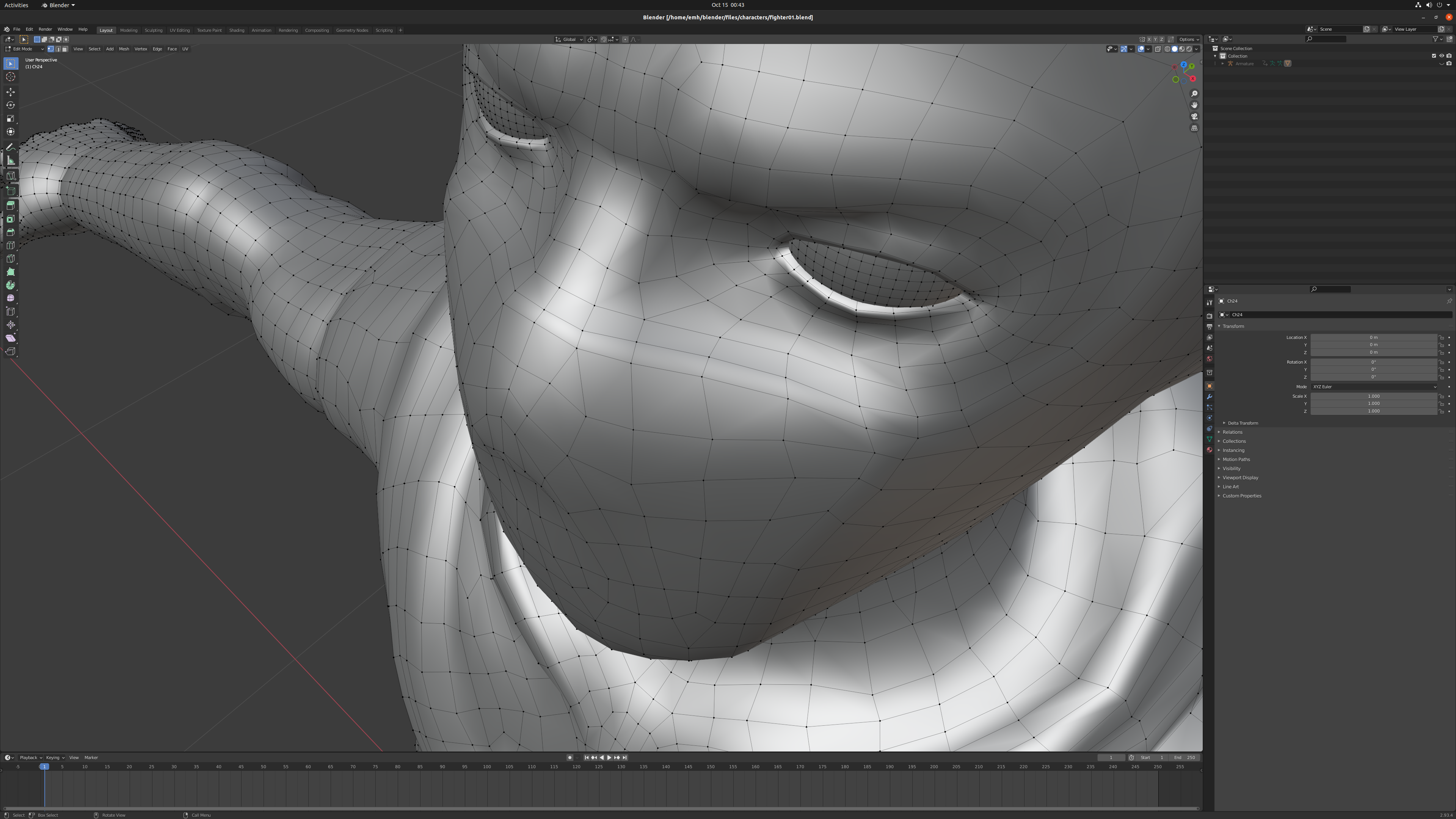The image size is (1456, 819).
Task: Select the Shear tool
Action: (x=11, y=338)
